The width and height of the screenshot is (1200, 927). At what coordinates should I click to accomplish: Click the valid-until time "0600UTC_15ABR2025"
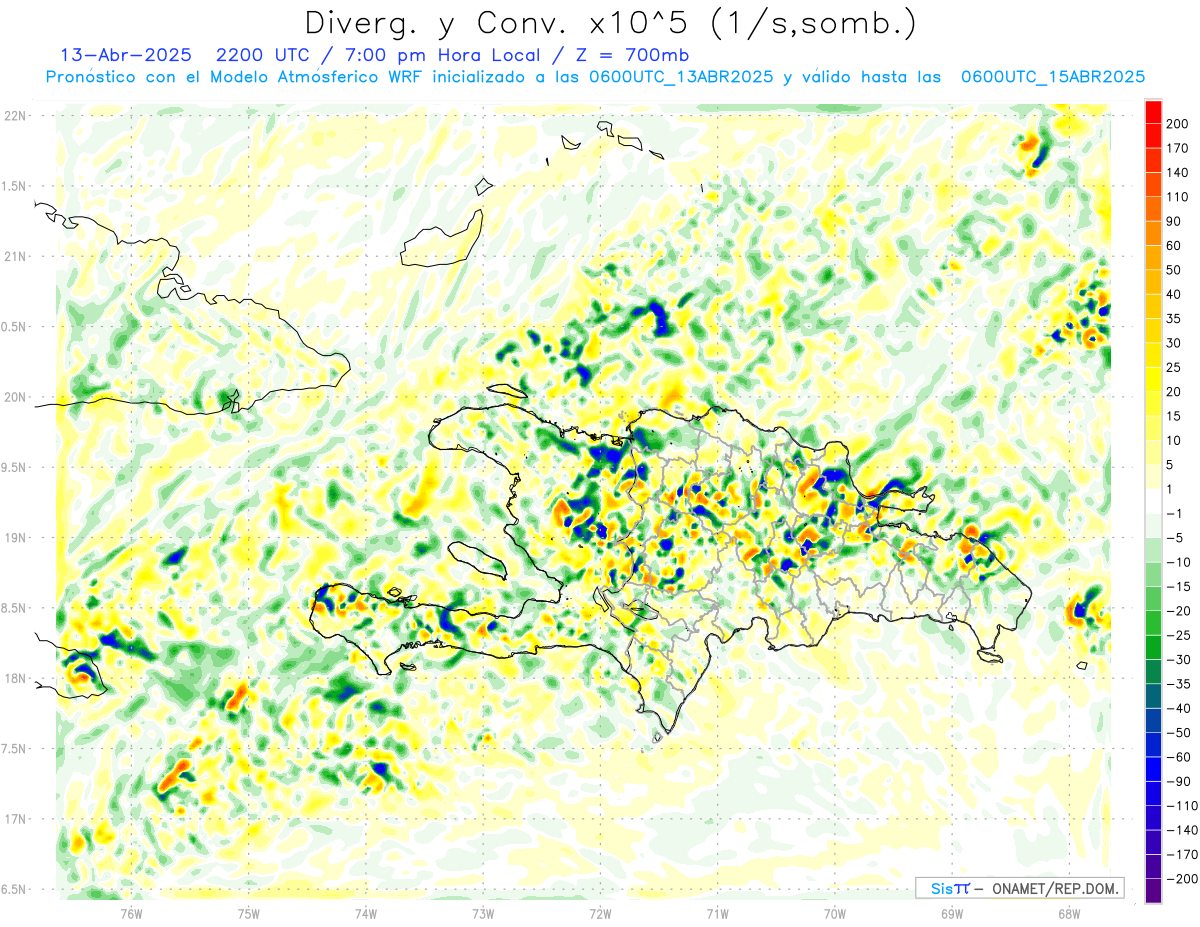click(1052, 77)
